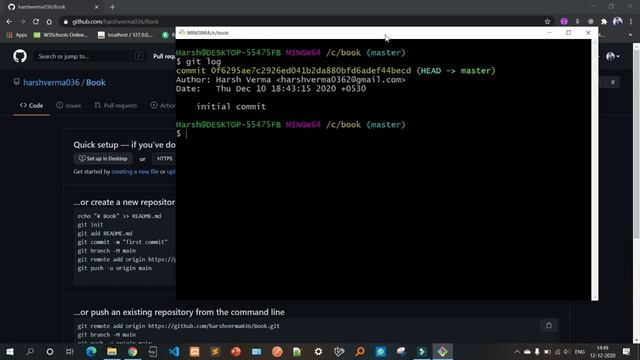The height and width of the screenshot is (360, 640).
Task: Click the commit hash text in terminal
Action: 311,71
